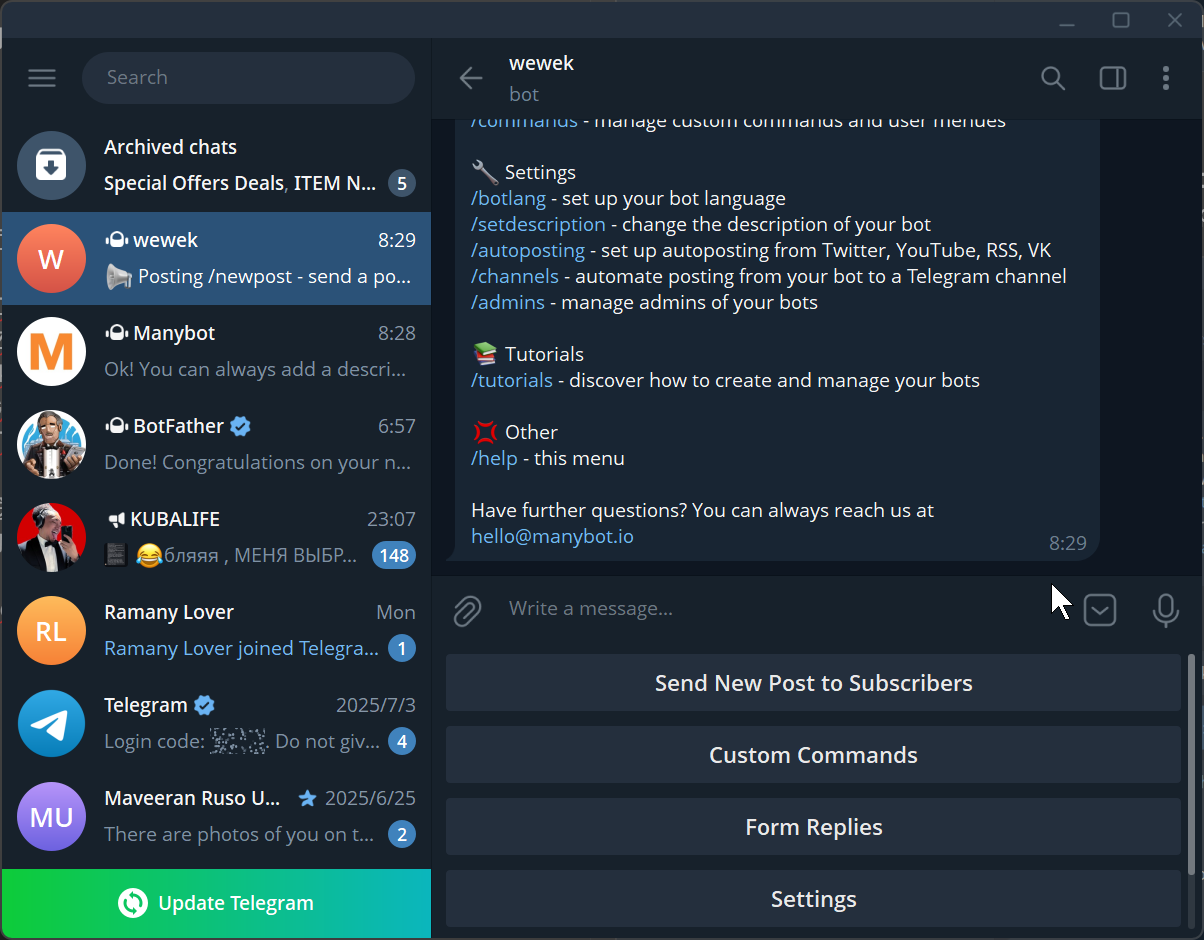The image size is (1204, 940).
Task: Open the Archived chats folder icon
Action: coord(52,165)
